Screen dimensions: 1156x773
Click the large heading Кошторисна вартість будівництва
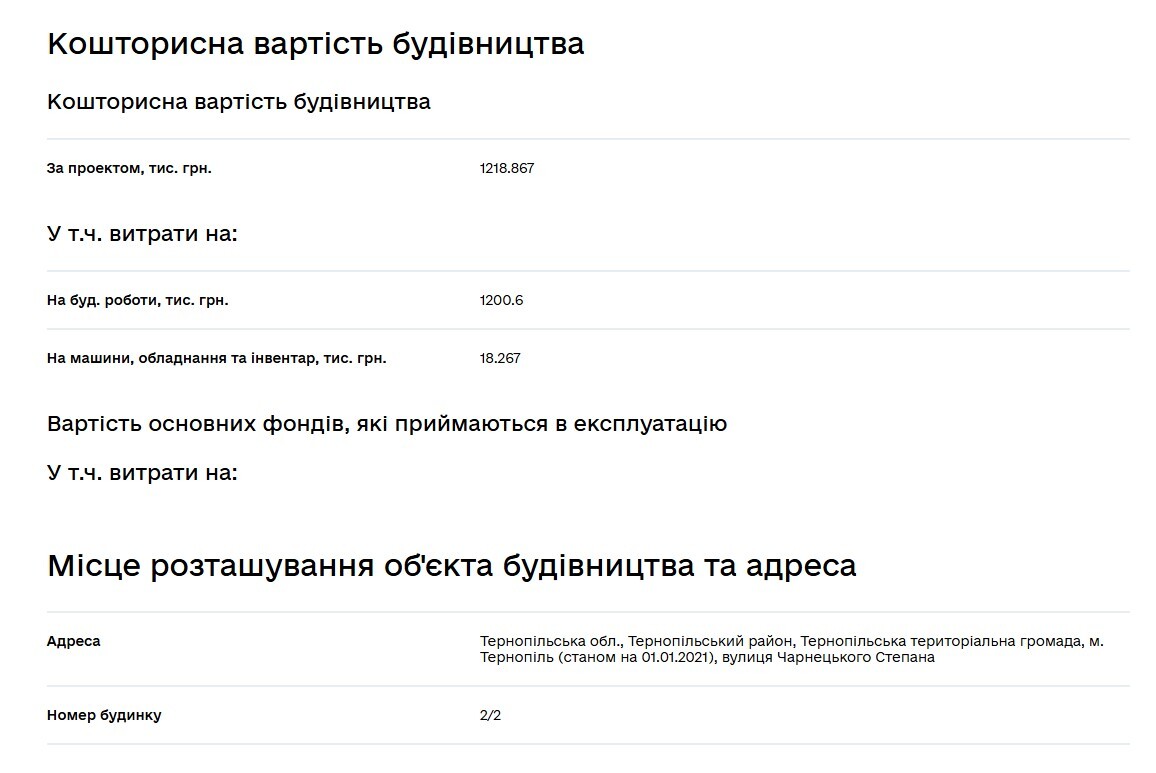pos(315,45)
